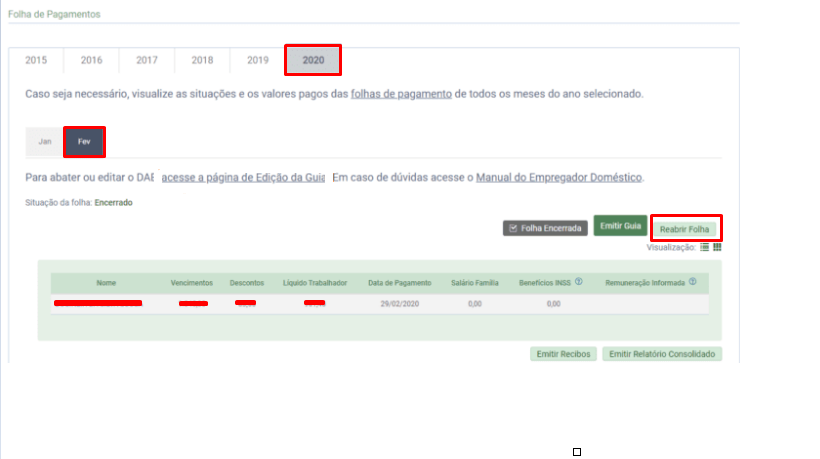Open the Edição da Guia page link

[243, 178]
